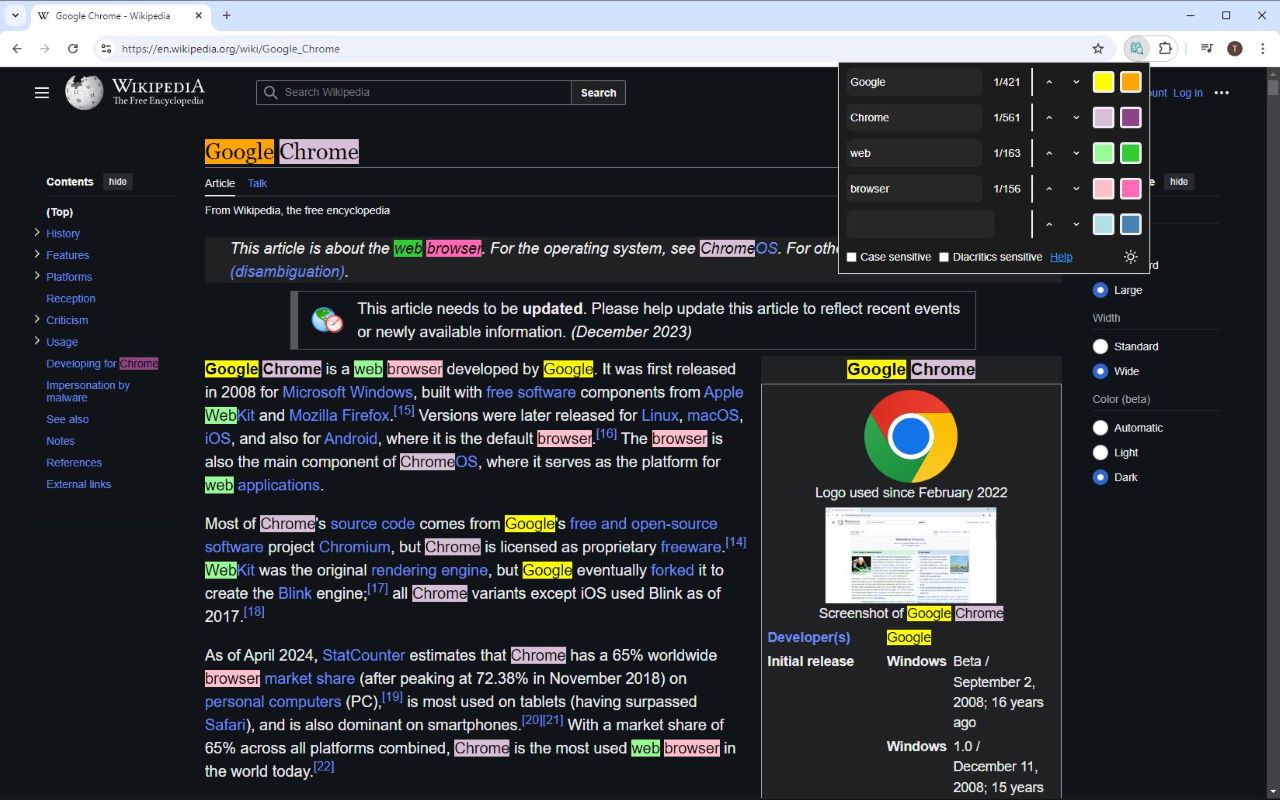Enable the Diacritics sensitive checkbox

point(943,257)
